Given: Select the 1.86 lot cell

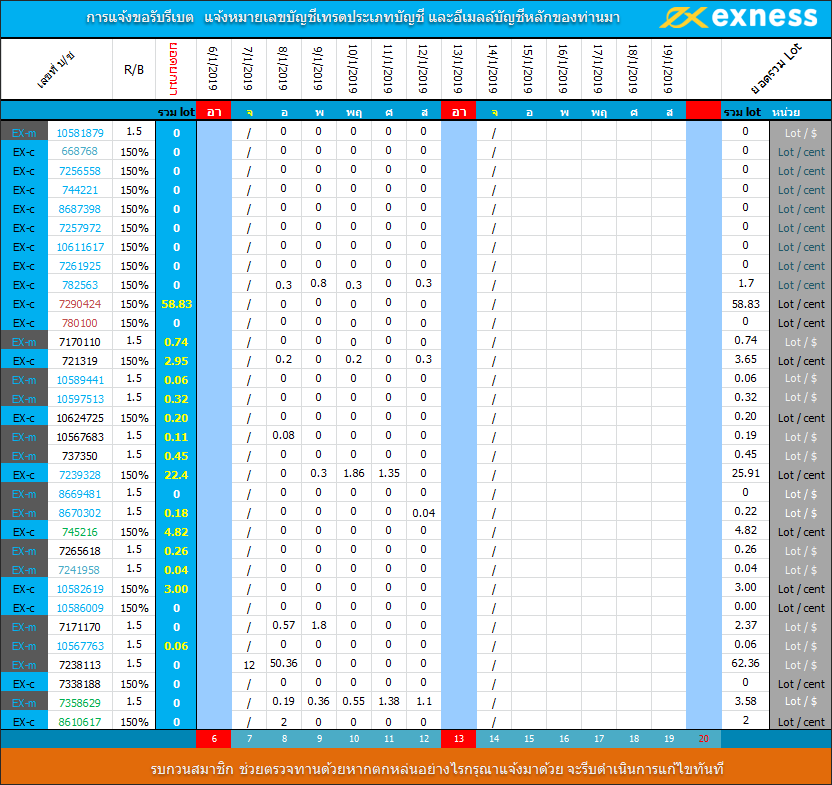Looking at the screenshot, I should coord(353,473).
